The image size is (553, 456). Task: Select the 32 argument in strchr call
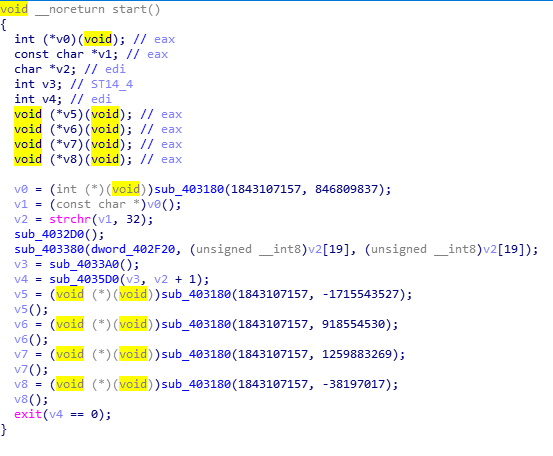[x=133, y=219]
